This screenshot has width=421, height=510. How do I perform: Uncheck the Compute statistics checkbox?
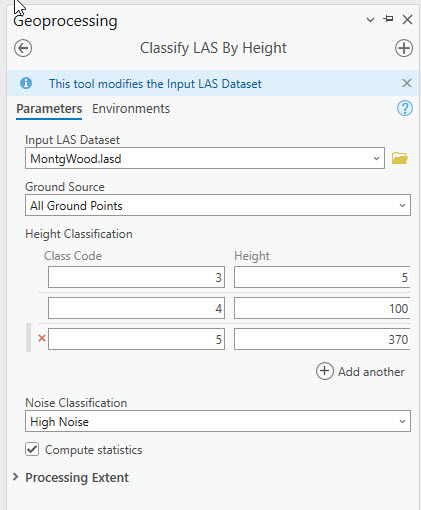(x=32, y=449)
